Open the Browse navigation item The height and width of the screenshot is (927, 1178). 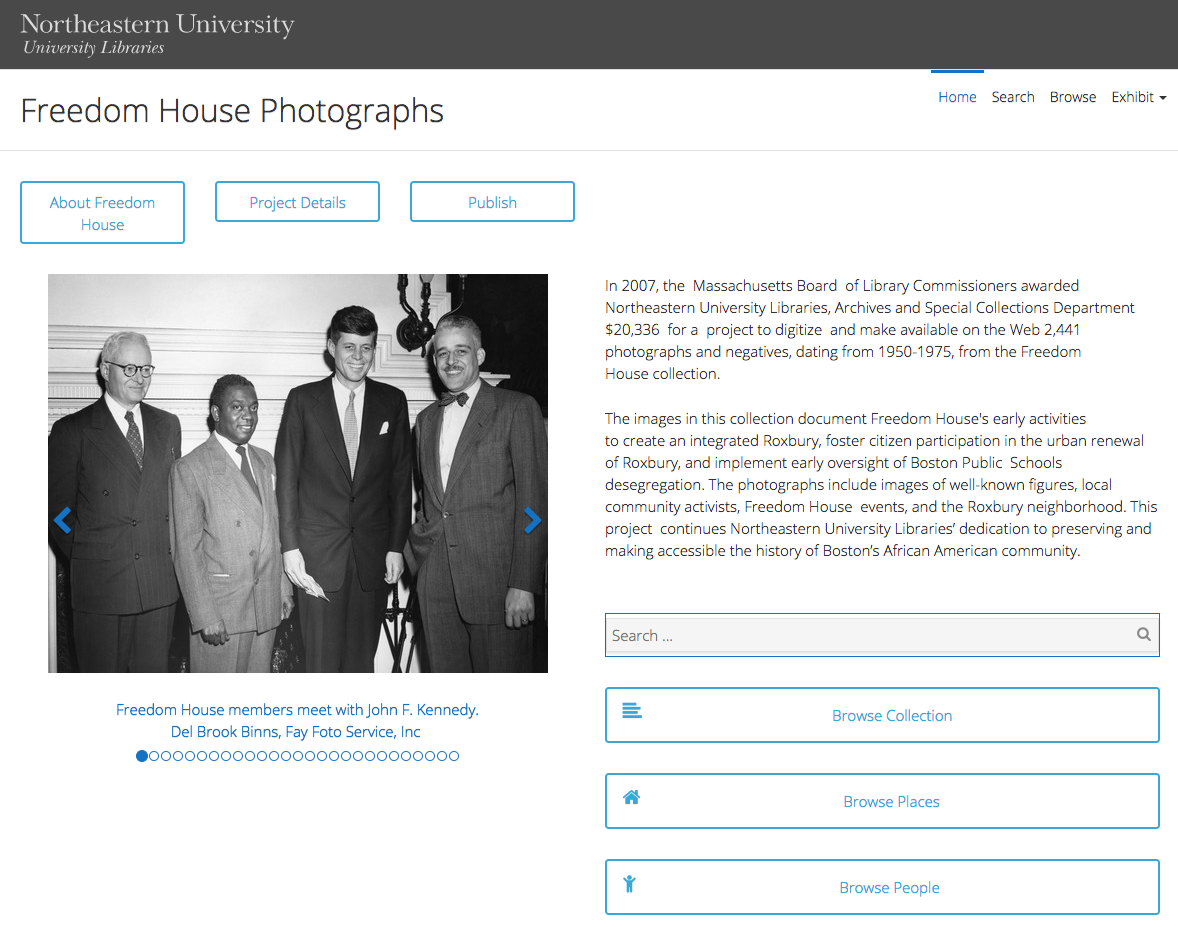point(1073,97)
